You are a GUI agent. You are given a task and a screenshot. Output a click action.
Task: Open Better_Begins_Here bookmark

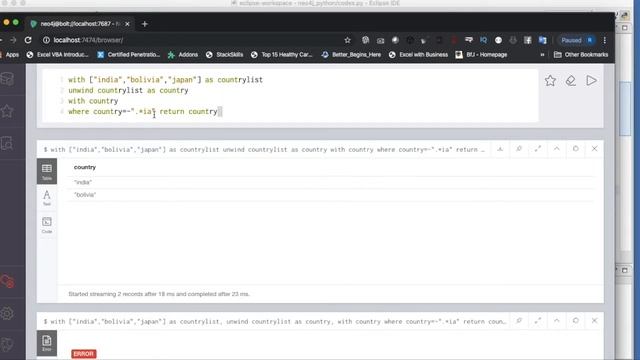pyautogui.click(x=351, y=55)
